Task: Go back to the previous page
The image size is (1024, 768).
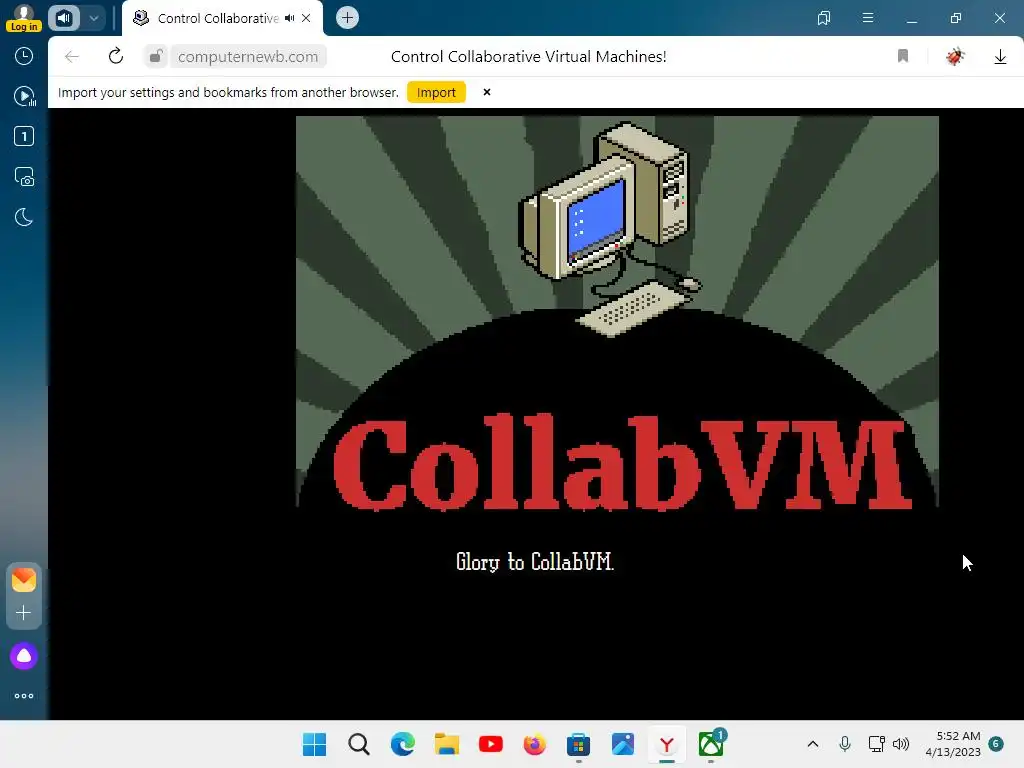Action: 72,56
